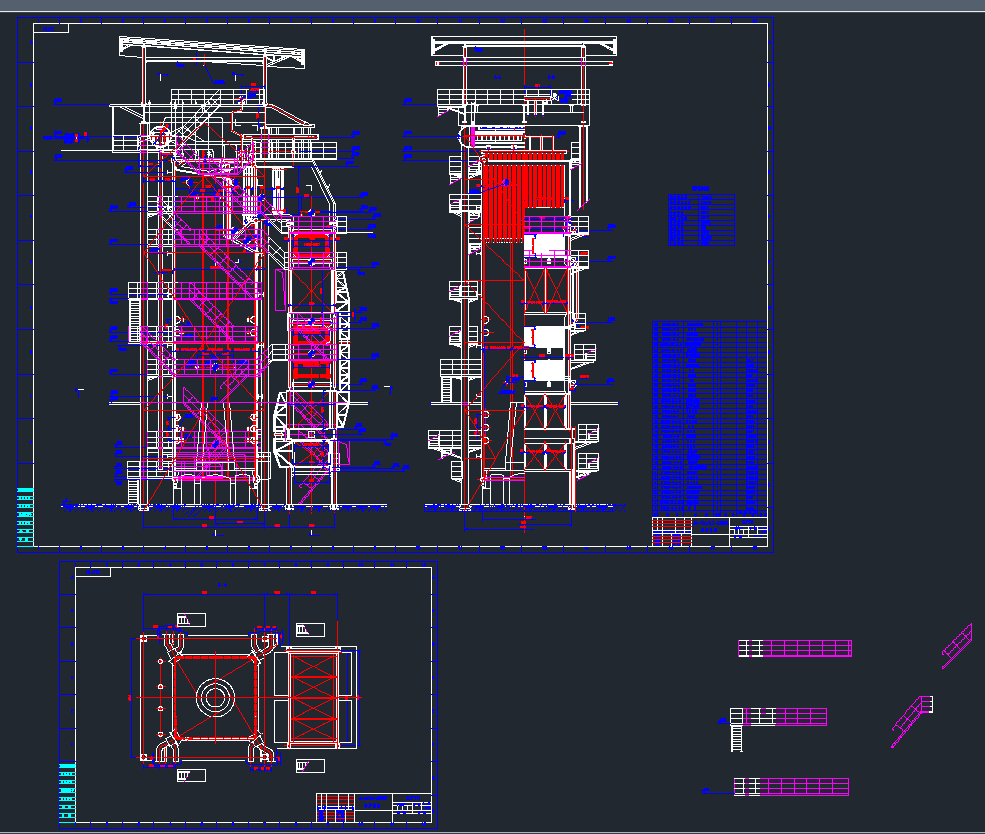Select the topmost magenta platform detail

tap(795, 648)
